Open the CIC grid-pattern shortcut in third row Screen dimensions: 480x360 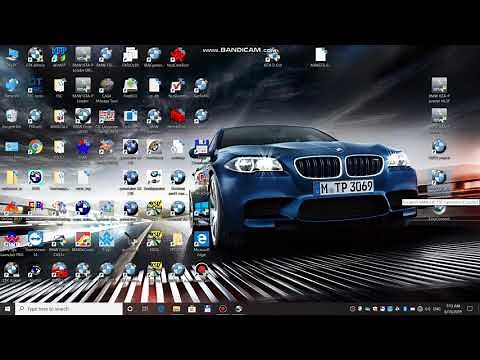[x=106, y=118]
